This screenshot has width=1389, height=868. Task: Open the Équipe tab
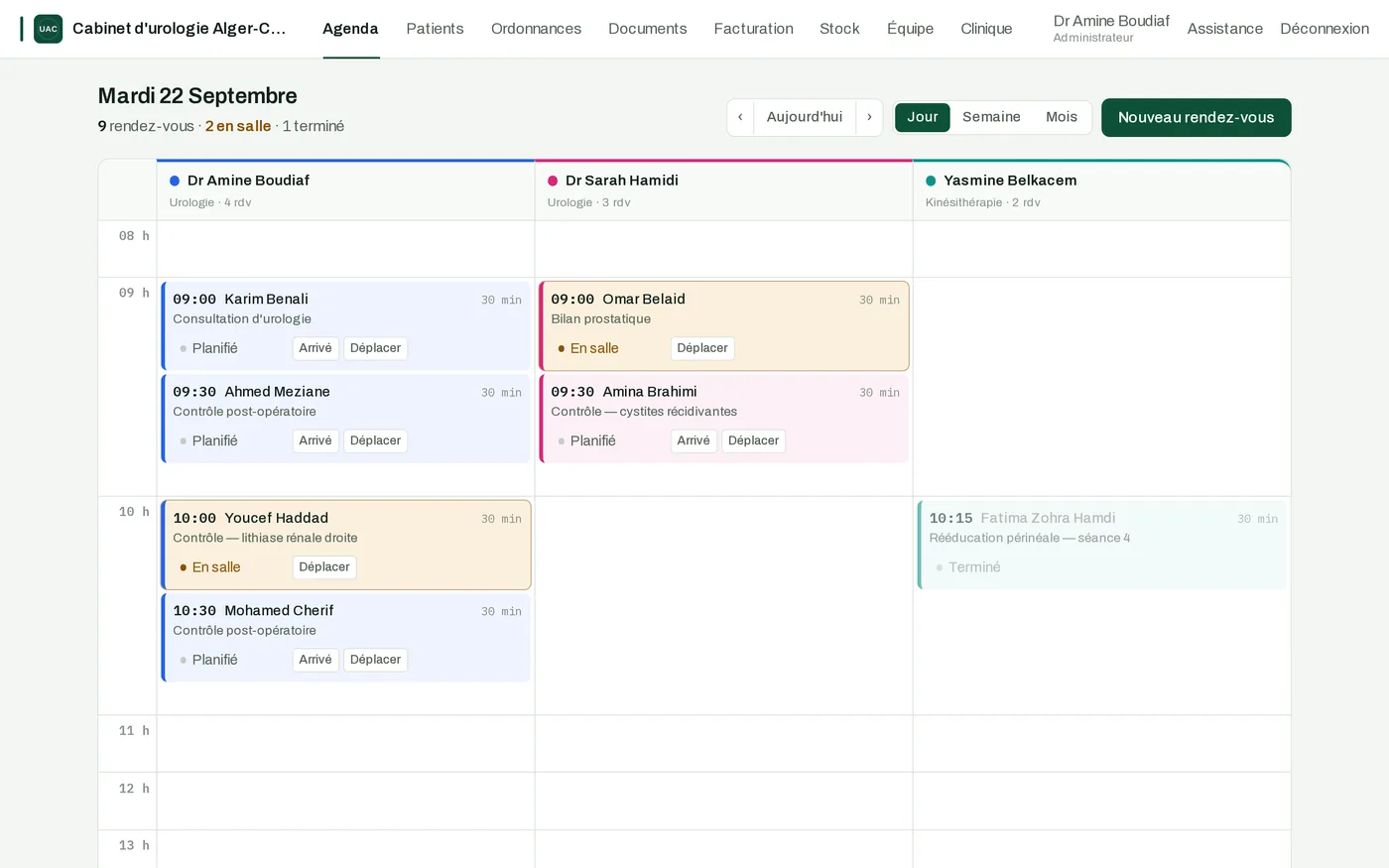click(x=910, y=29)
